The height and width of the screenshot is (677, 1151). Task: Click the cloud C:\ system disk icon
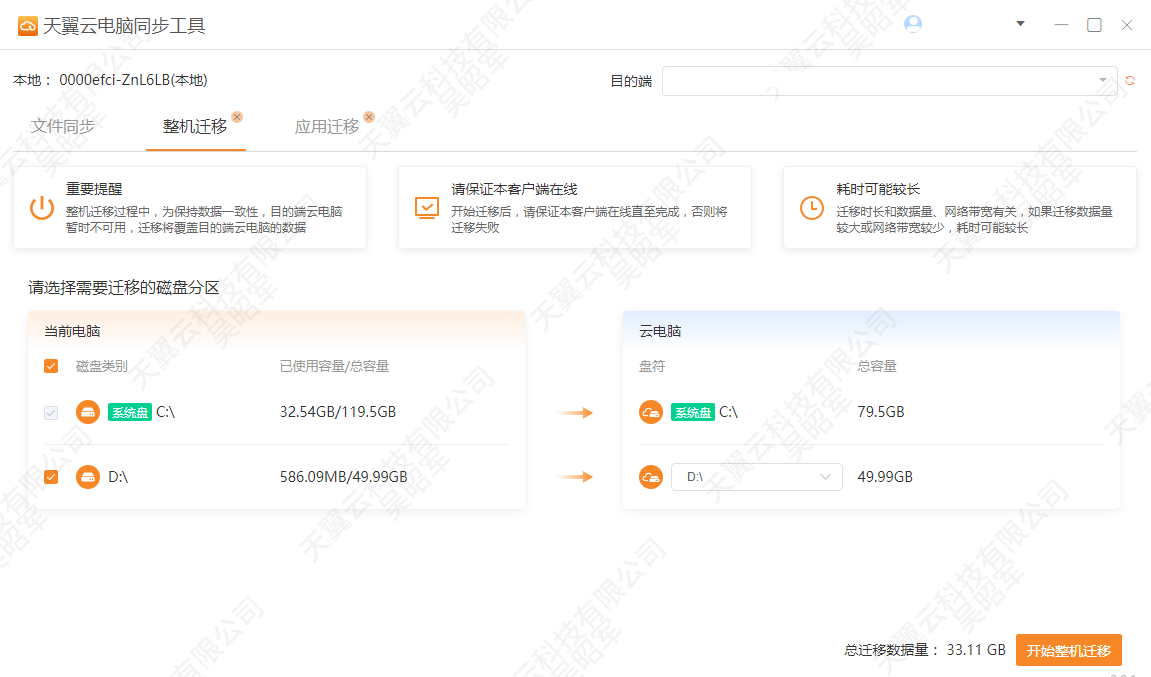pyautogui.click(x=651, y=412)
